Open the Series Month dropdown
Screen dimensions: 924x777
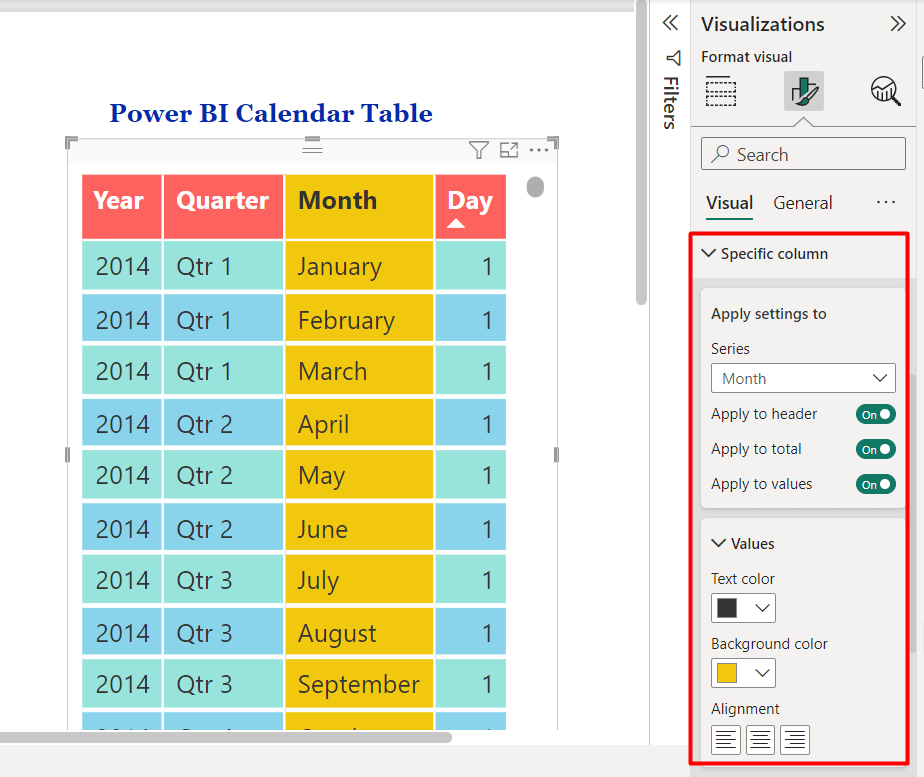(x=803, y=378)
